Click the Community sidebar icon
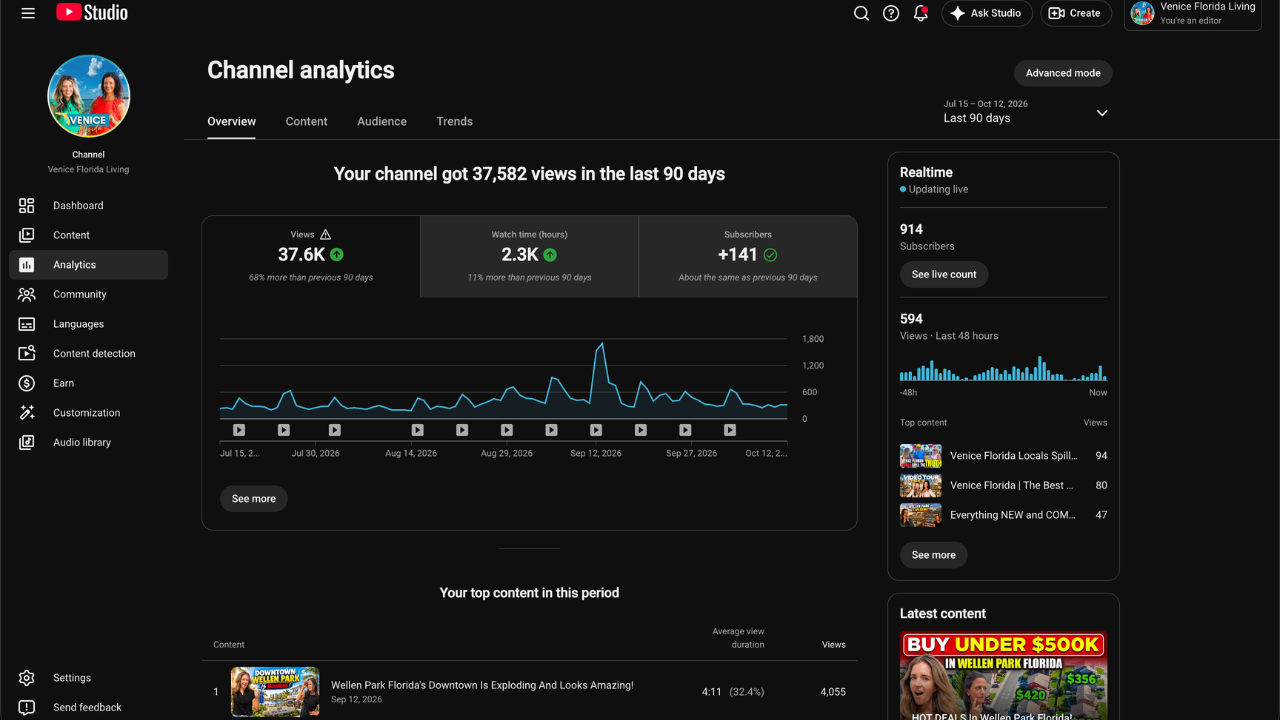The image size is (1280, 720). coord(27,294)
